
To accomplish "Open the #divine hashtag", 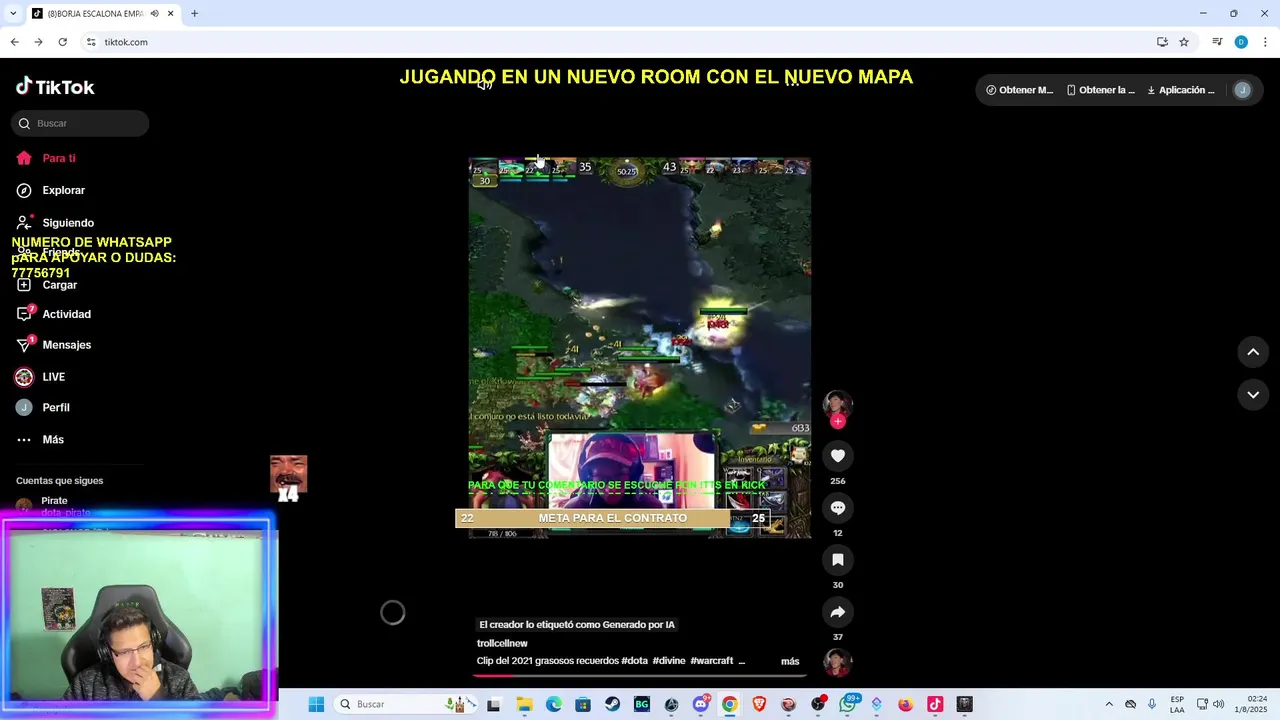I will point(669,661).
